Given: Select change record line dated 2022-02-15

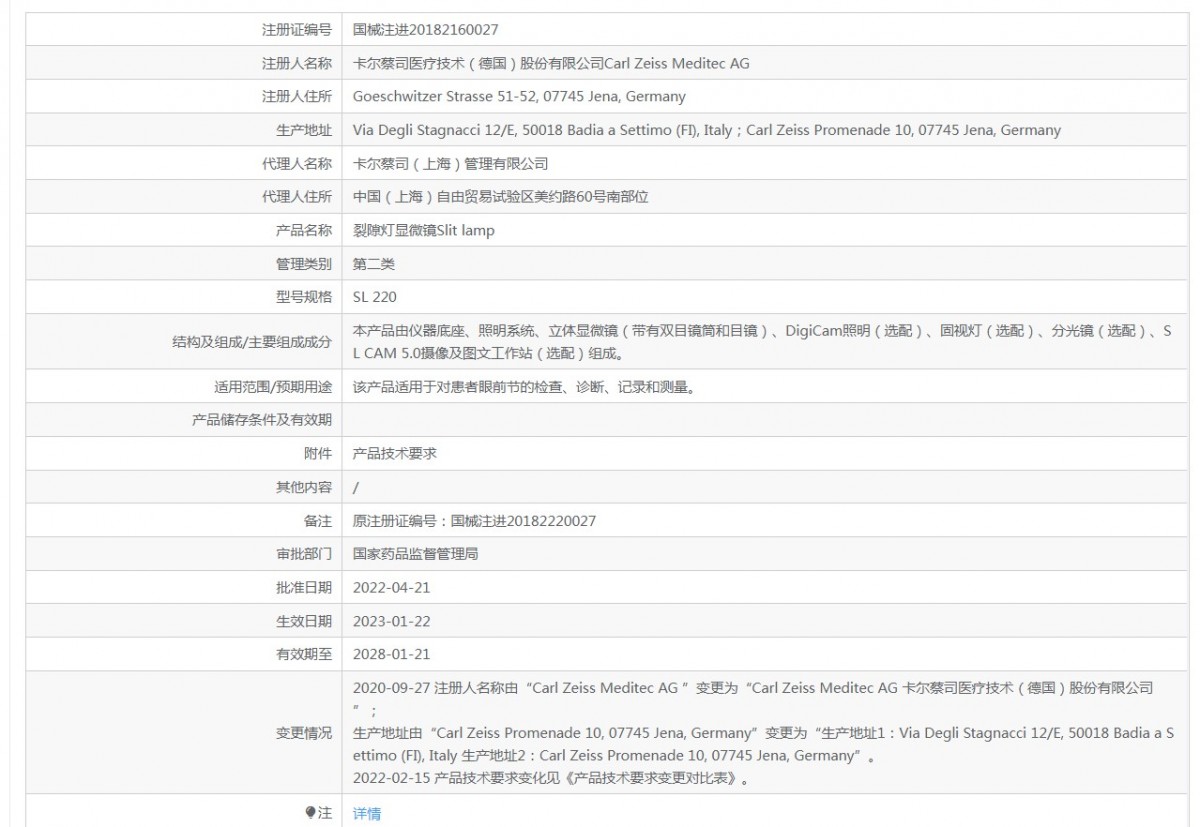Looking at the screenshot, I should (x=551, y=777).
